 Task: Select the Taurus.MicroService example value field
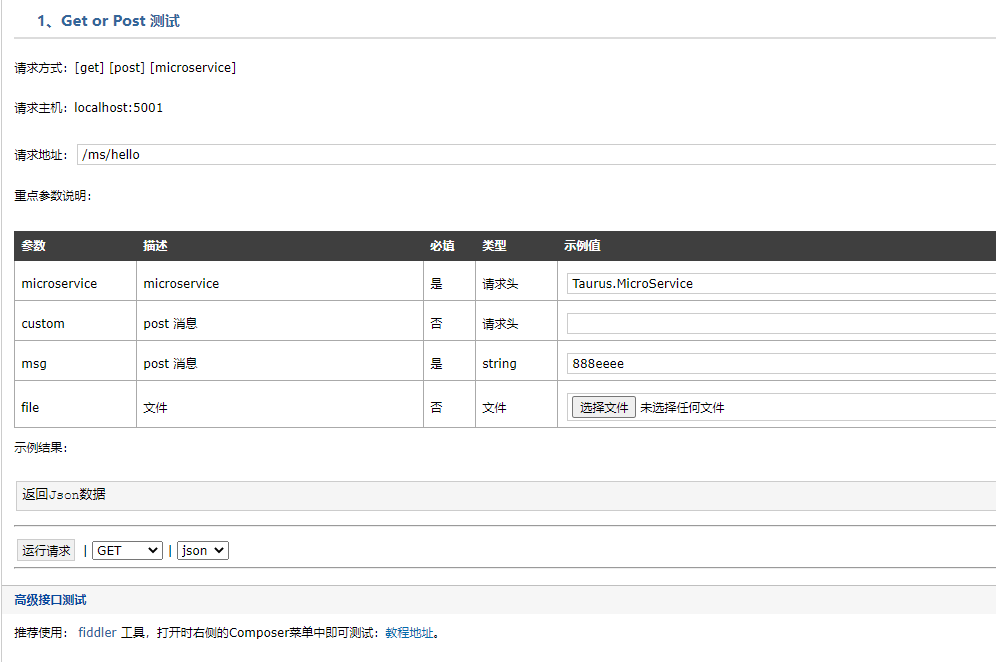700,283
